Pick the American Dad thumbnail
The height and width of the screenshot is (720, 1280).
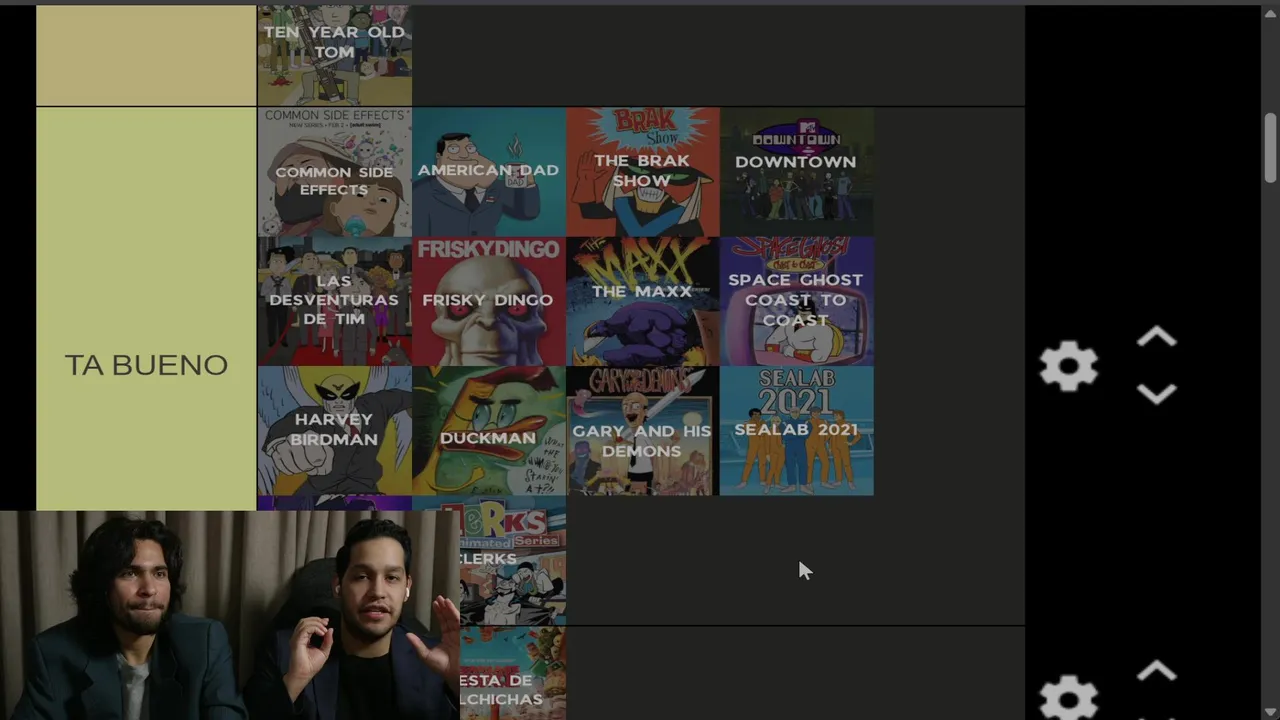[x=488, y=172]
